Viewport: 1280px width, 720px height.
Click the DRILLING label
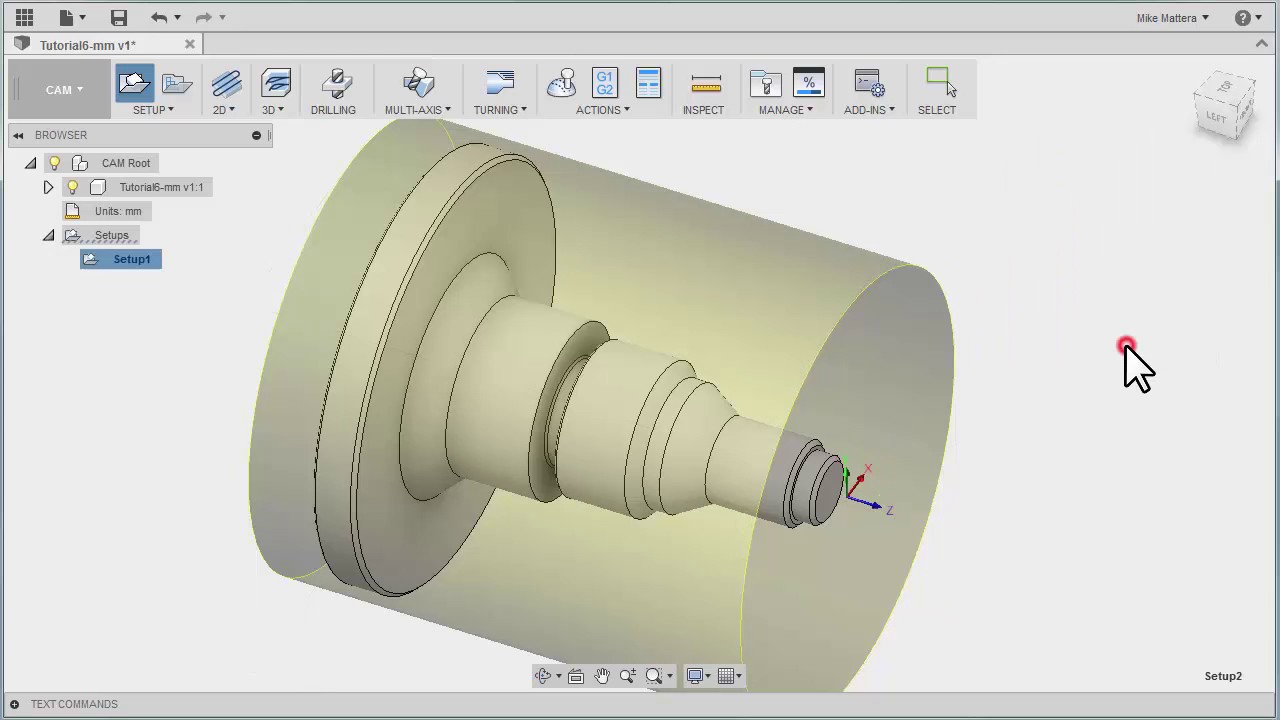coord(333,110)
